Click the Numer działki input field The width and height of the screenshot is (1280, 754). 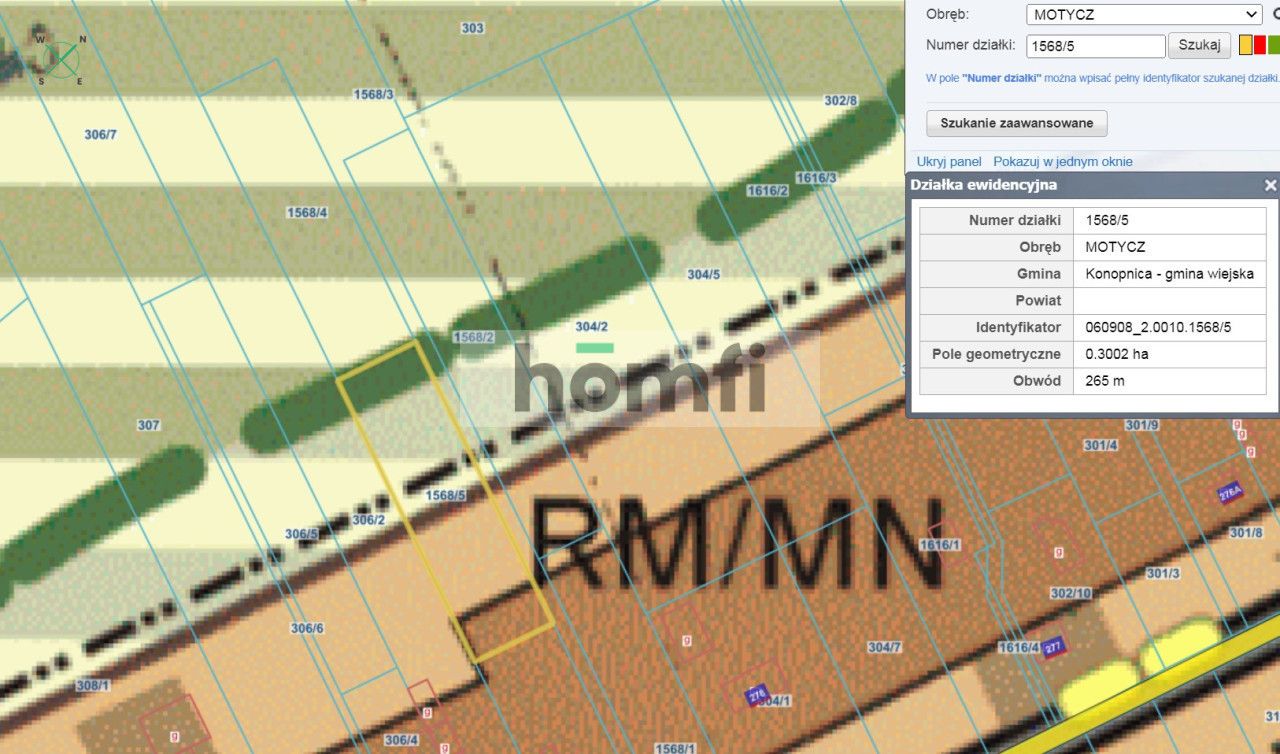click(1096, 45)
